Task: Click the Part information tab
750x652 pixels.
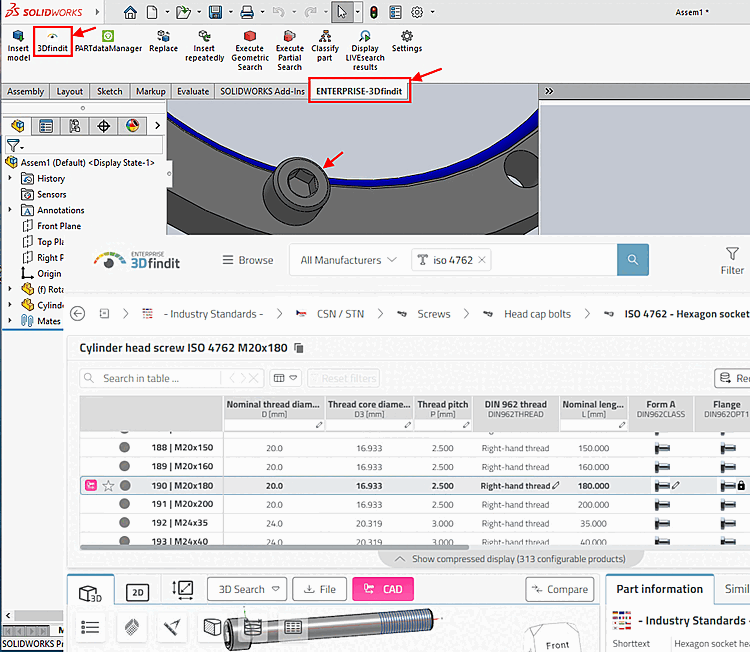Action: tap(660, 589)
